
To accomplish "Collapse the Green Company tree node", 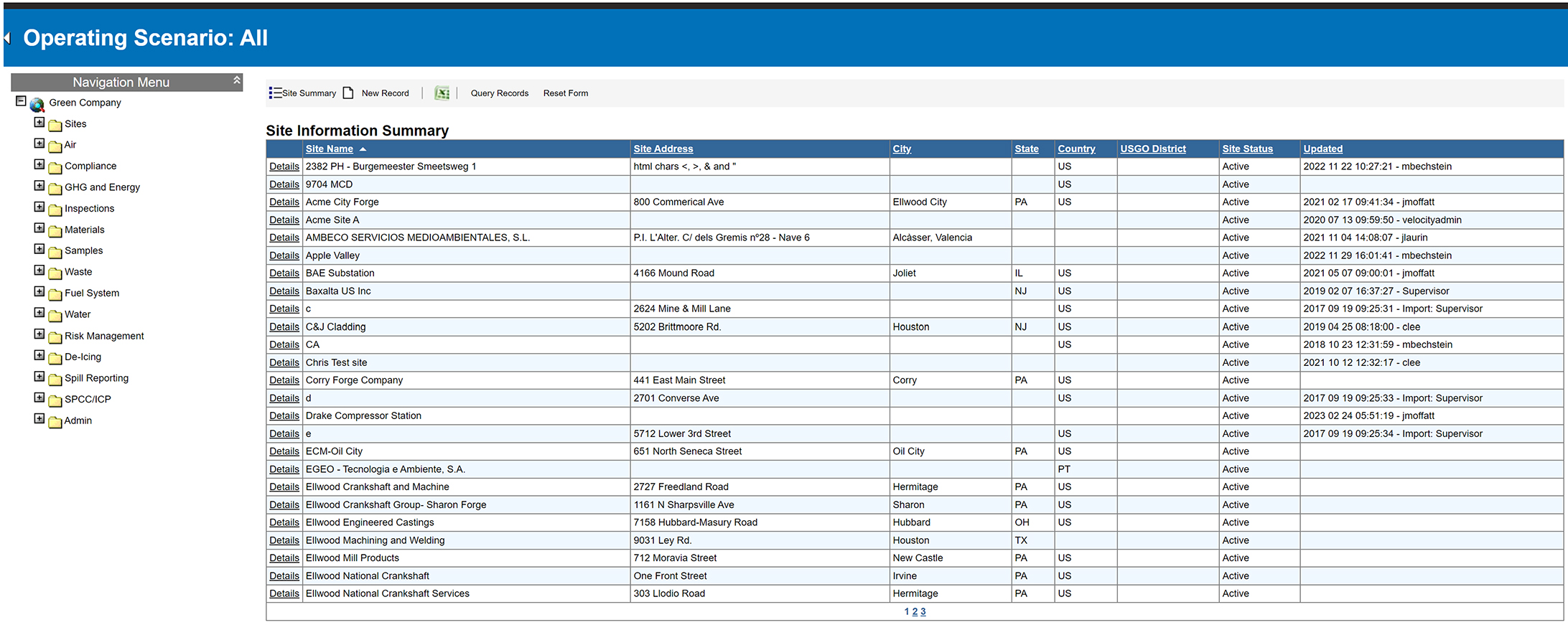I will [x=21, y=101].
